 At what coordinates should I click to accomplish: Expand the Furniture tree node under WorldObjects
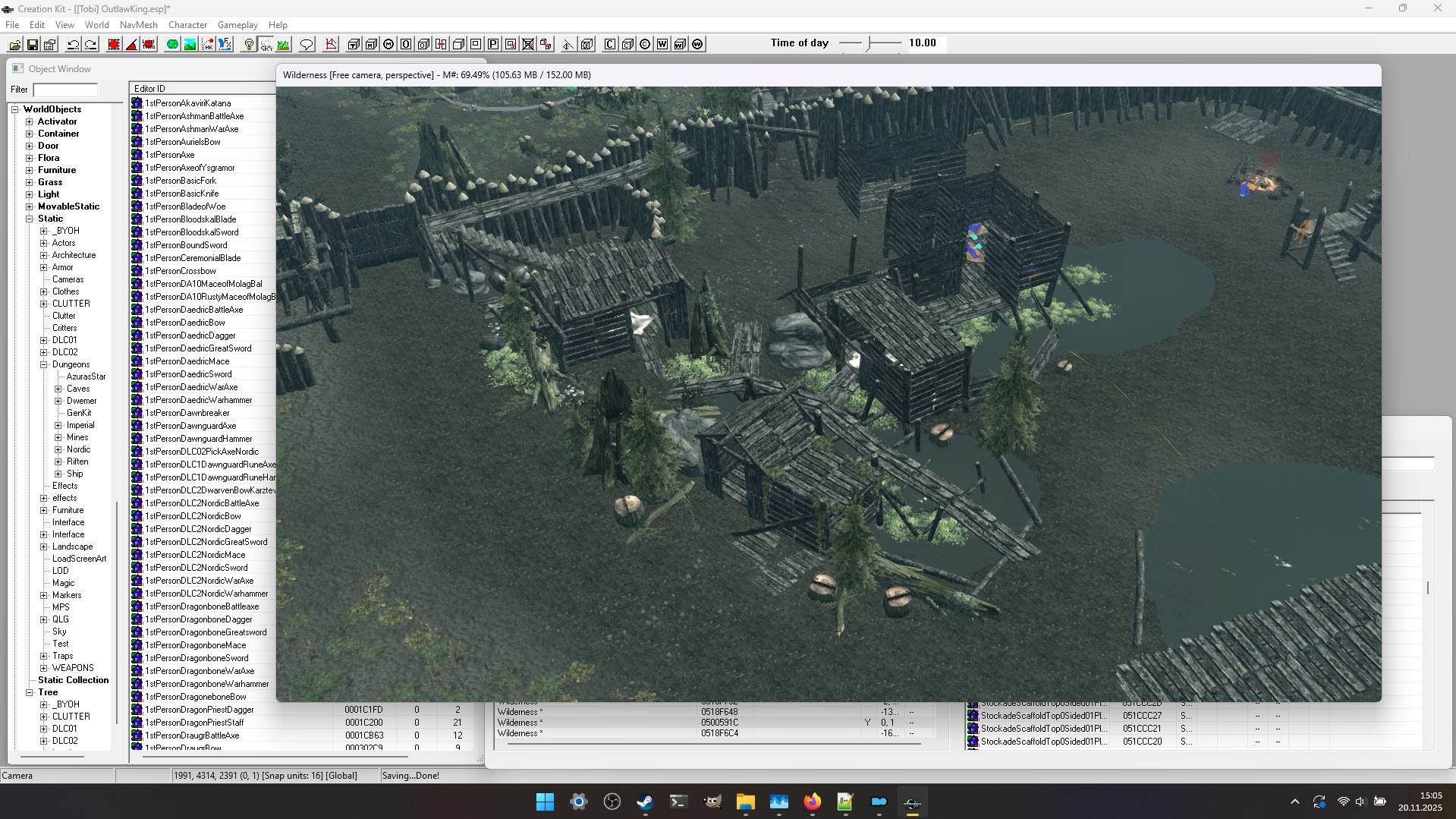30,170
